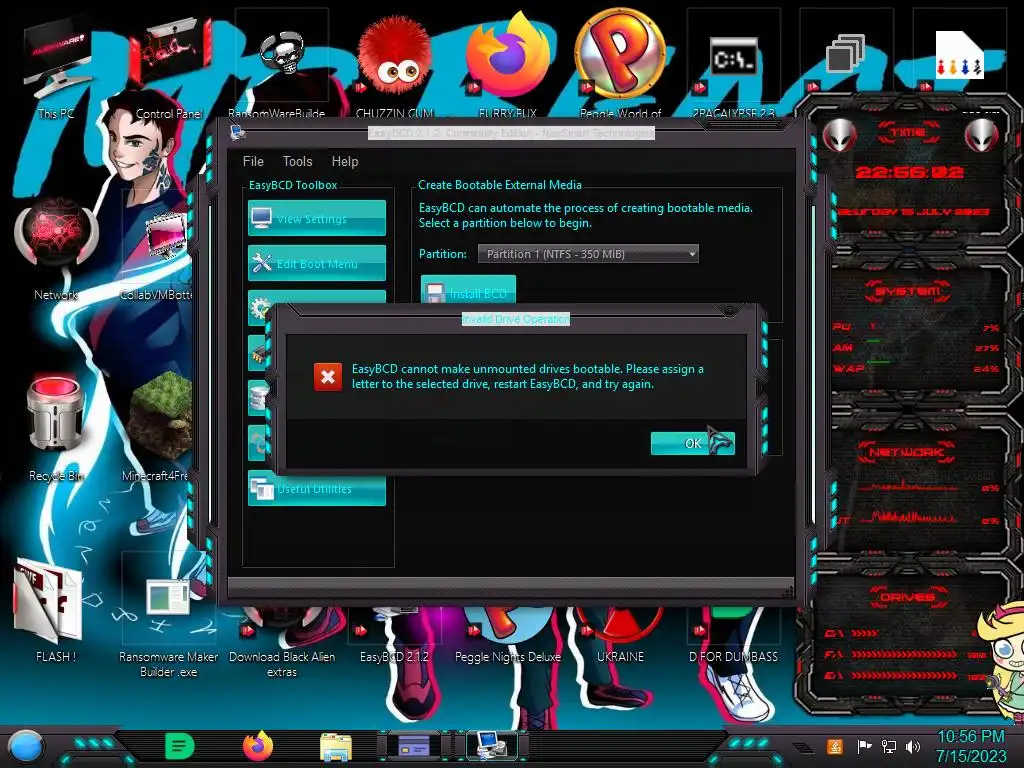Open This PC desktop icon
1024x768 pixels.
[x=56, y=67]
